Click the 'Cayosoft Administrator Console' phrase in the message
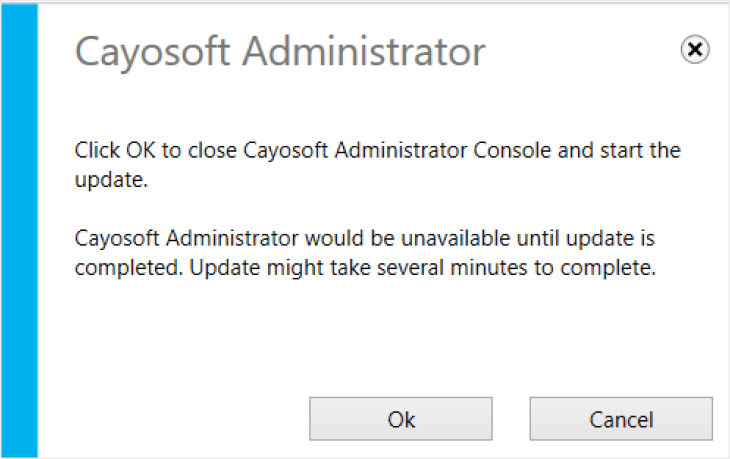 click(397, 150)
